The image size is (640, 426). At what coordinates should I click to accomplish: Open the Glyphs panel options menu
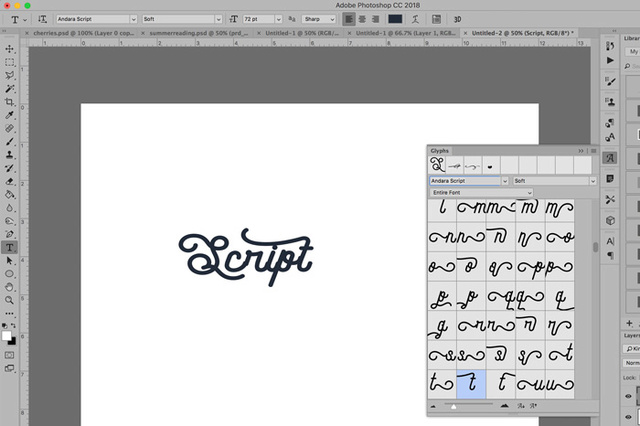[593, 151]
